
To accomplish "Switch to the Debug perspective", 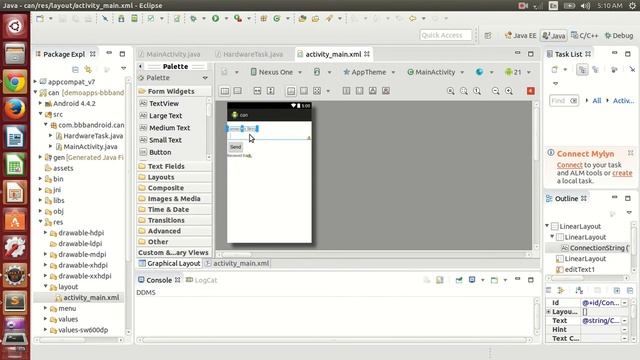I will point(619,36).
